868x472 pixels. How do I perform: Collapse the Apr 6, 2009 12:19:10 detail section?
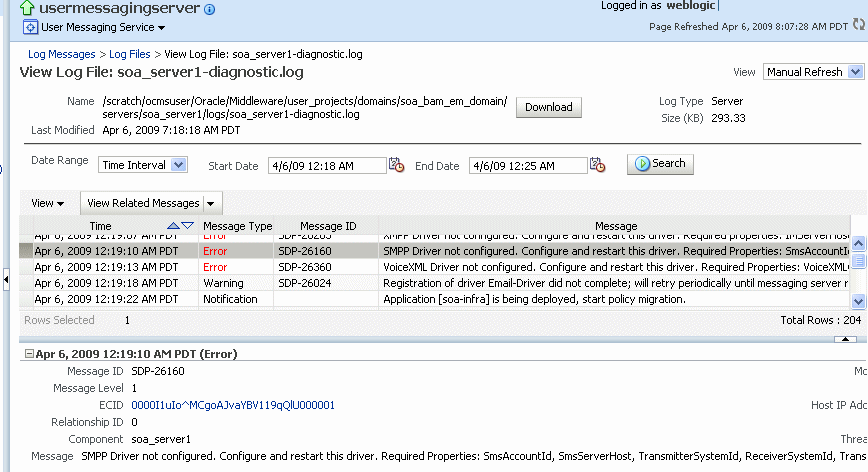pos(29,354)
